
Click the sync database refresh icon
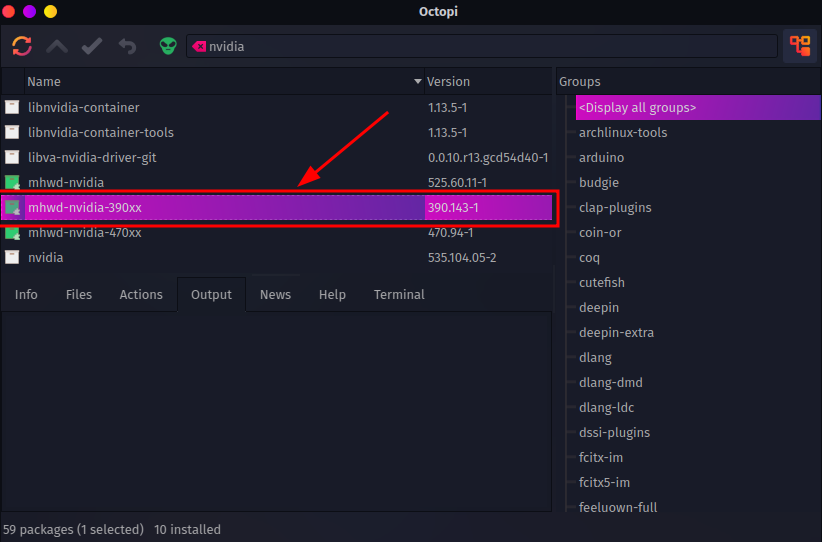point(22,46)
